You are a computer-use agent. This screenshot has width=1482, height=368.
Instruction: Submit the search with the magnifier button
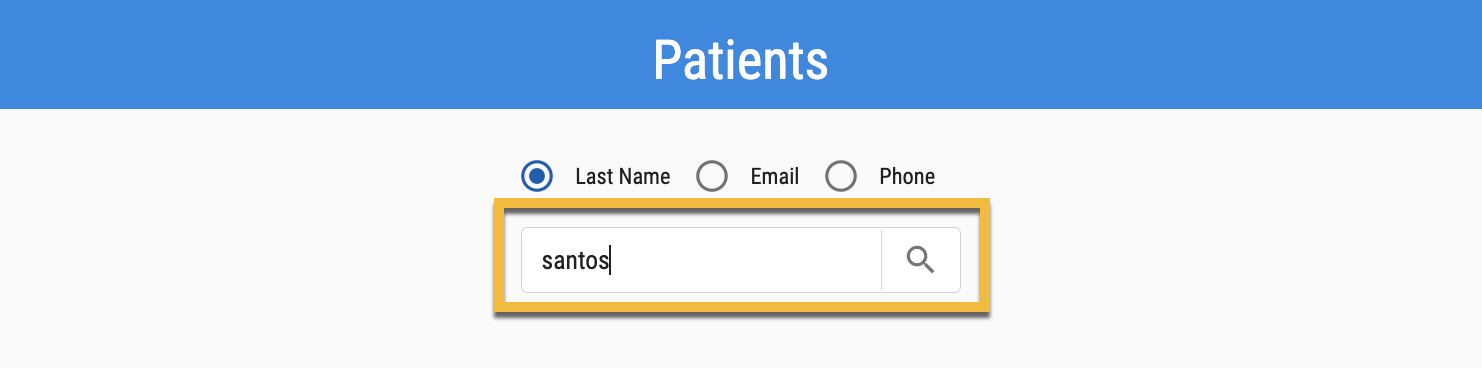coord(921,260)
